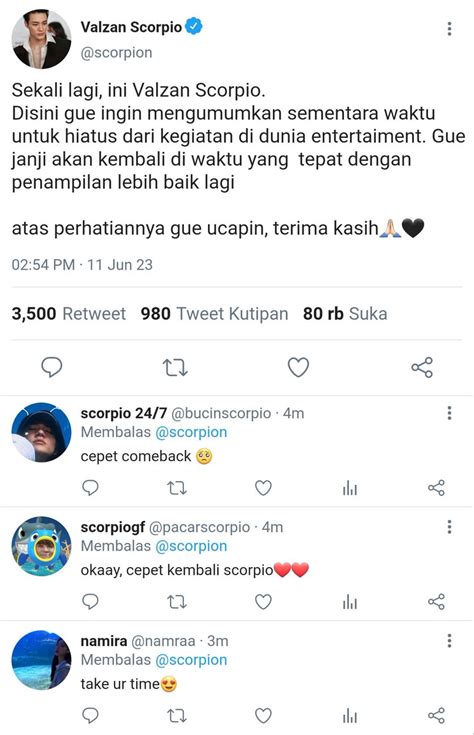The width and height of the screenshot is (474, 735).
Task: Like the main tweet by Valzan Scorpio
Action: click(x=298, y=367)
